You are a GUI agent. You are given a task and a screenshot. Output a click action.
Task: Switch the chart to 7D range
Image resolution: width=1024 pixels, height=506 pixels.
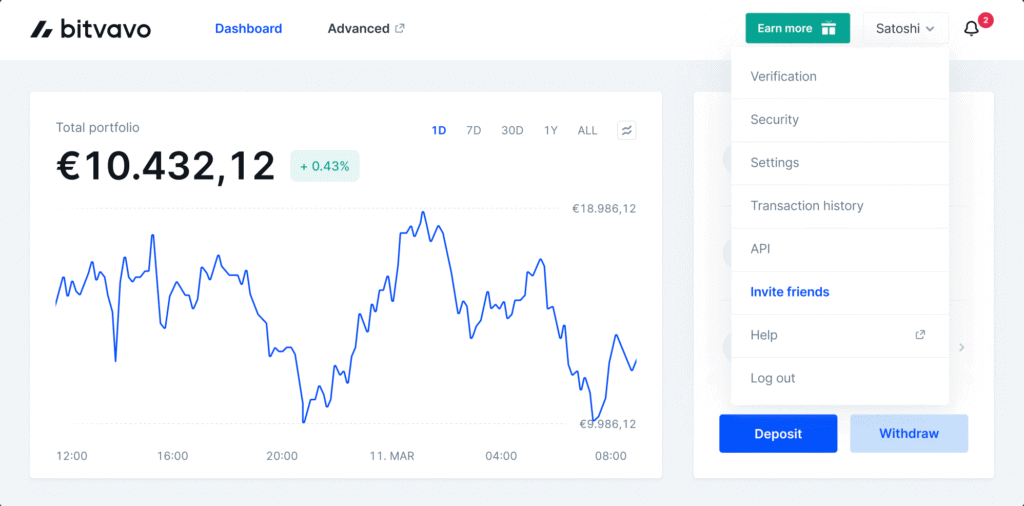tap(474, 130)
